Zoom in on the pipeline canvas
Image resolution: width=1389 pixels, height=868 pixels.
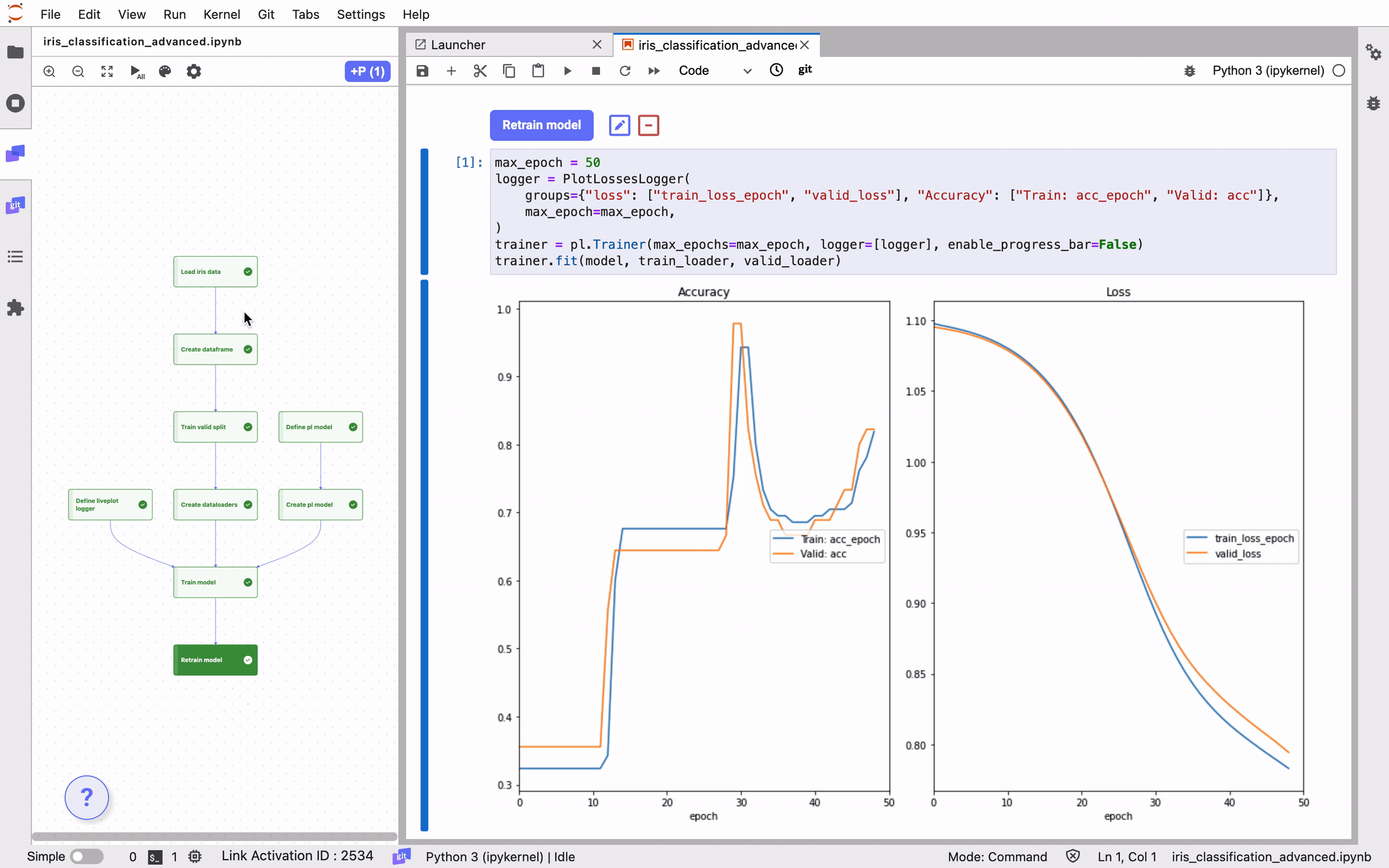pos(49,72)
